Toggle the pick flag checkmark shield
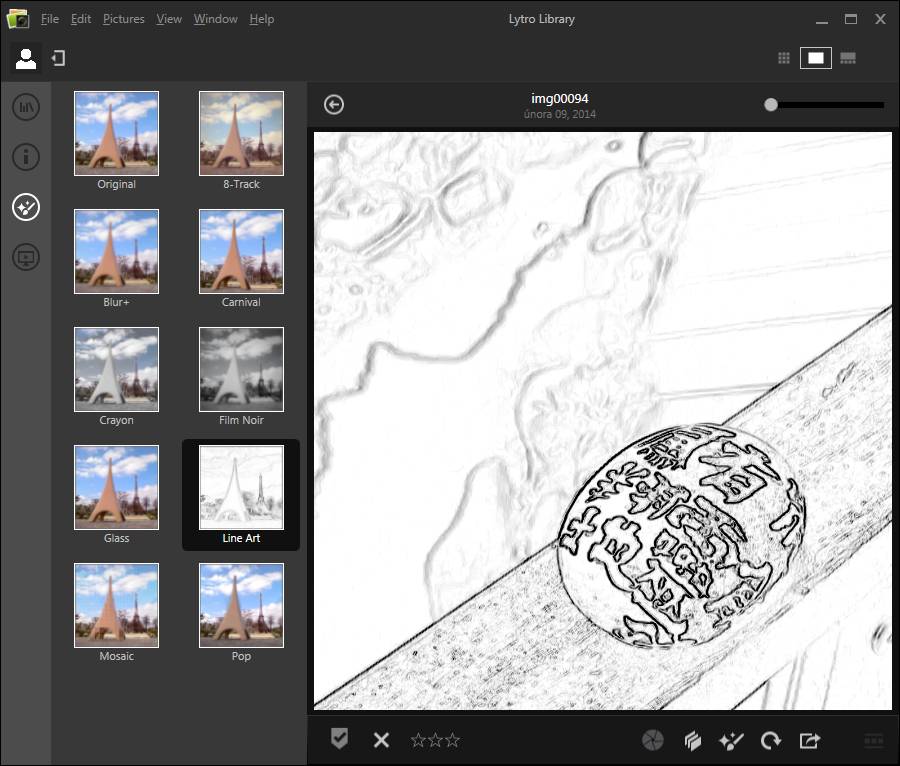 pyautogui.click(x=340, y=739)
